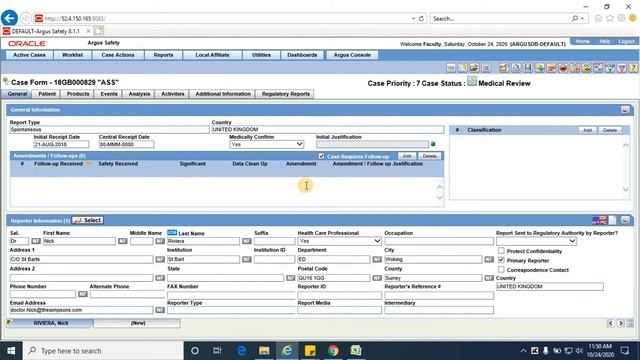Click the blue ICH icon beside Last Name

pos(172,233)
